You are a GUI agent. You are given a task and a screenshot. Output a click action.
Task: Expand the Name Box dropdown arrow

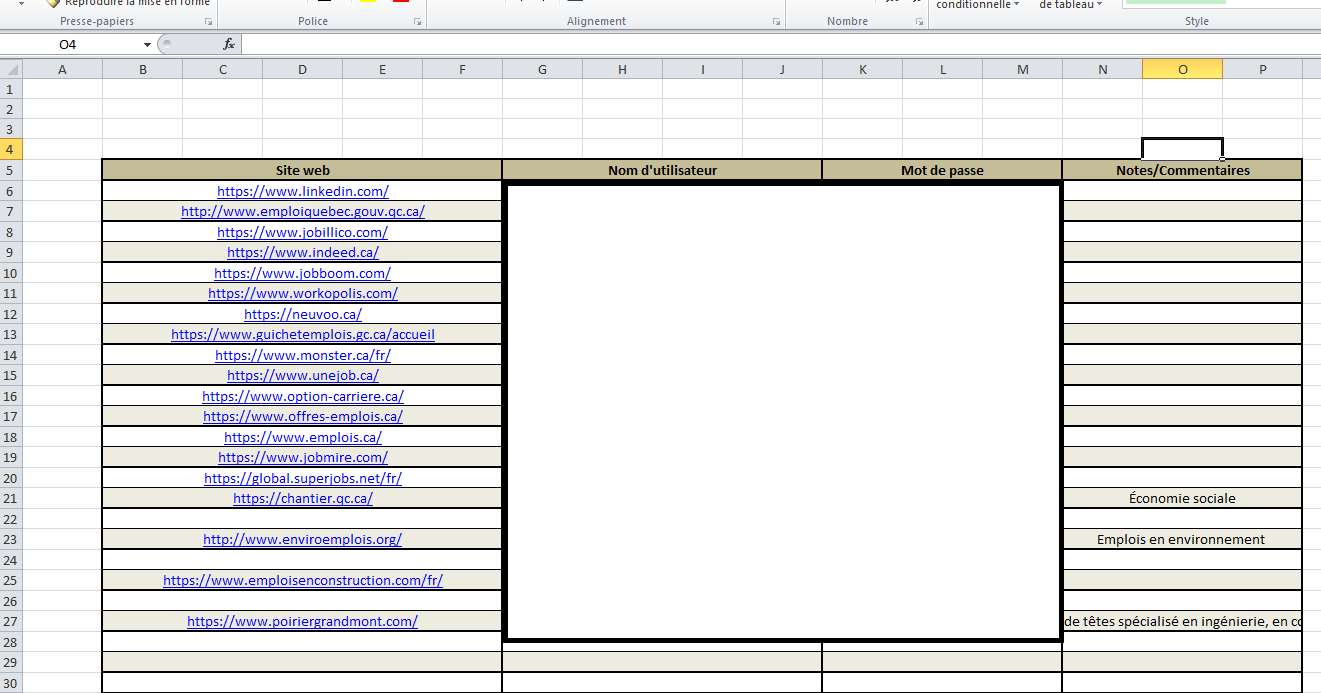coord(147,44)
